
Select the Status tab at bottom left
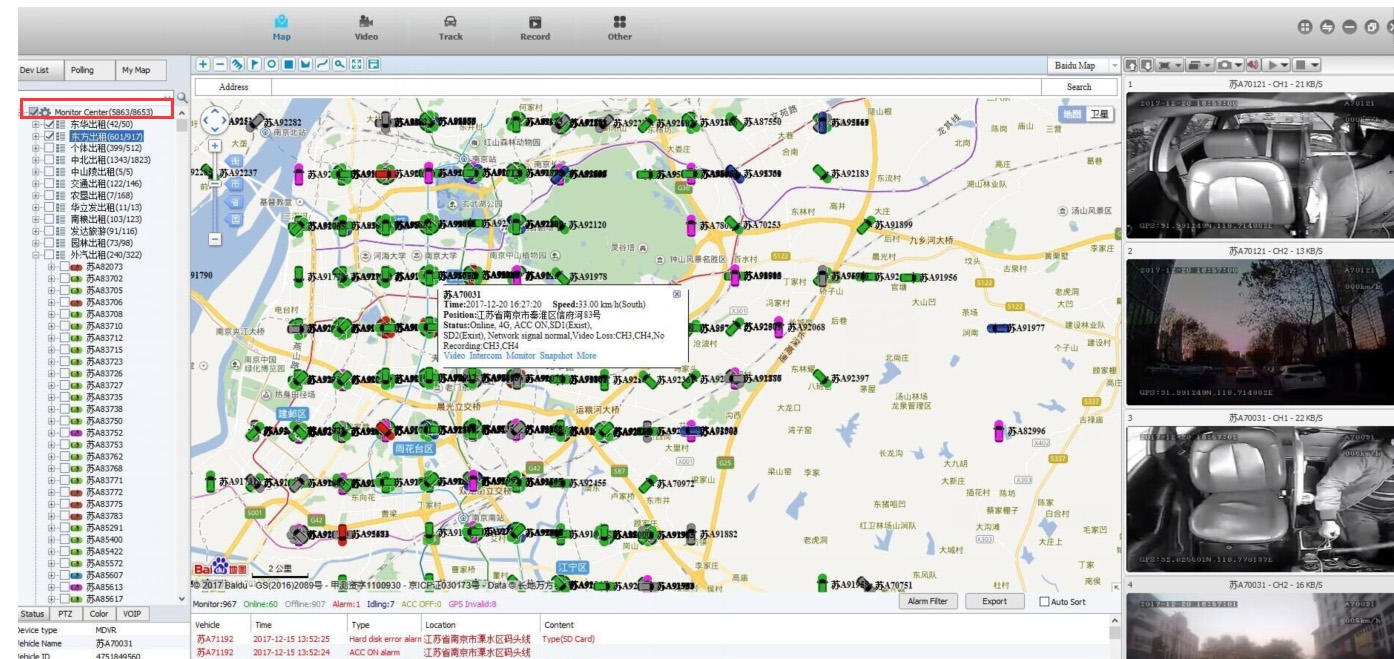pyautogui.click(x=32, y=614)
